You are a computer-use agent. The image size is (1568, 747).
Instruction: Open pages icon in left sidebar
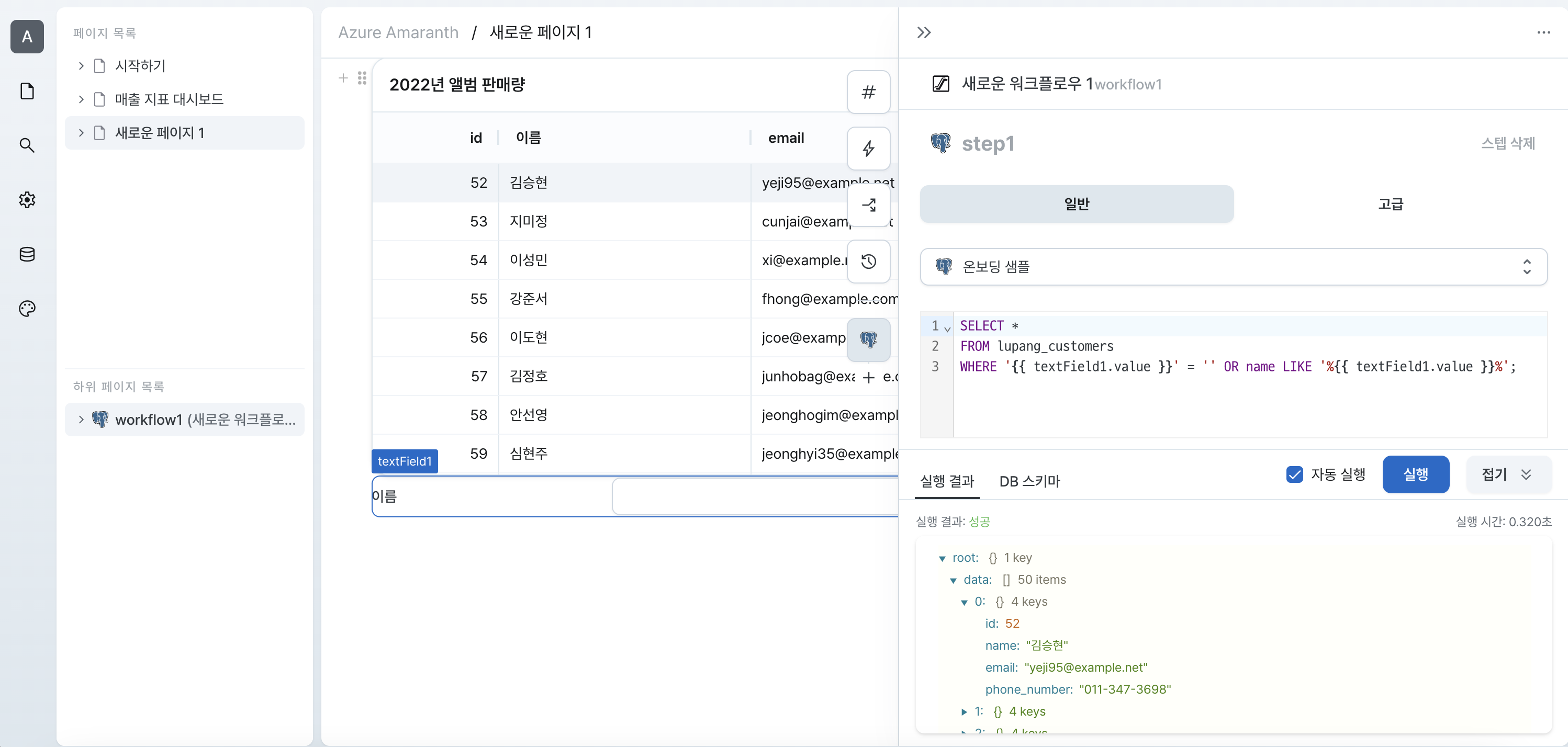pos(27,91)
